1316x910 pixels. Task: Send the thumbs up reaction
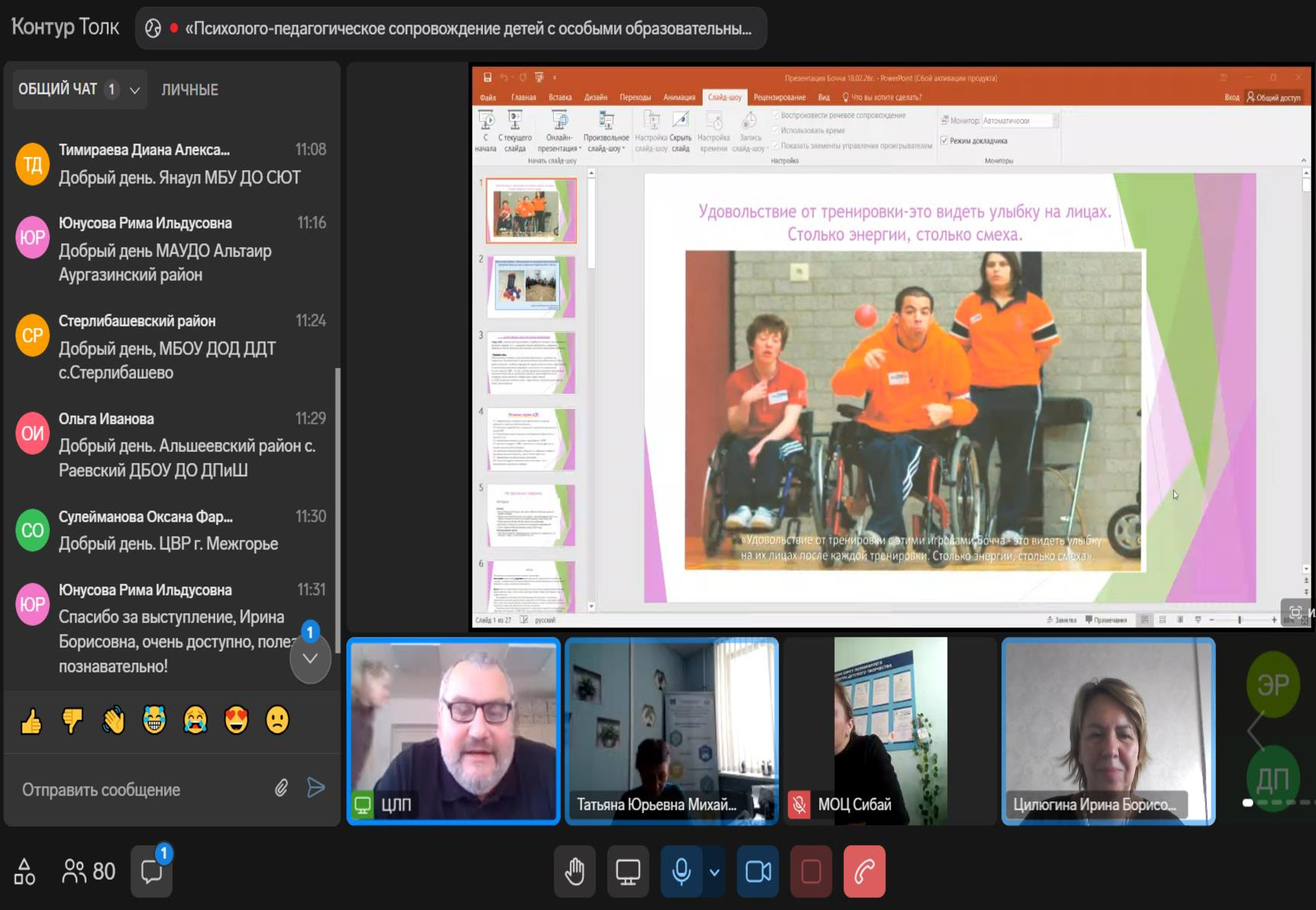click(31, 720)
